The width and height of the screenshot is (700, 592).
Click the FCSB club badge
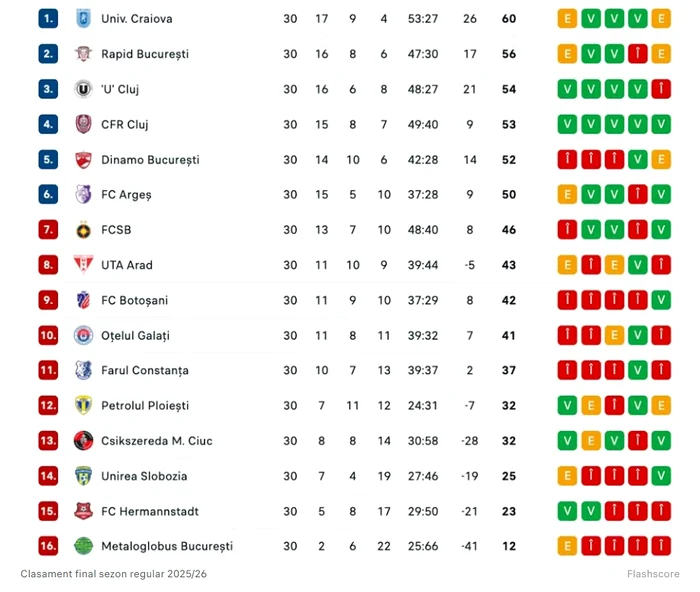(83, 230)
